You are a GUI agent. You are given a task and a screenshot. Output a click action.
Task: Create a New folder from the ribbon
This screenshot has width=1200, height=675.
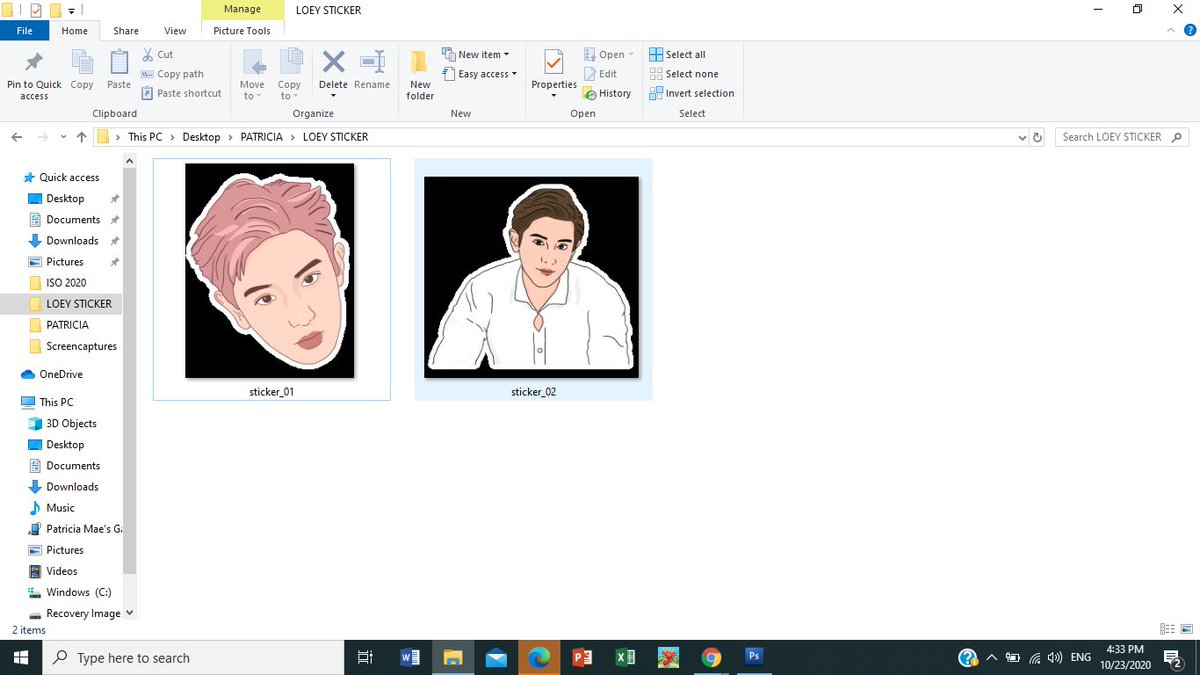pyautogui.click(x=420, y=75)
